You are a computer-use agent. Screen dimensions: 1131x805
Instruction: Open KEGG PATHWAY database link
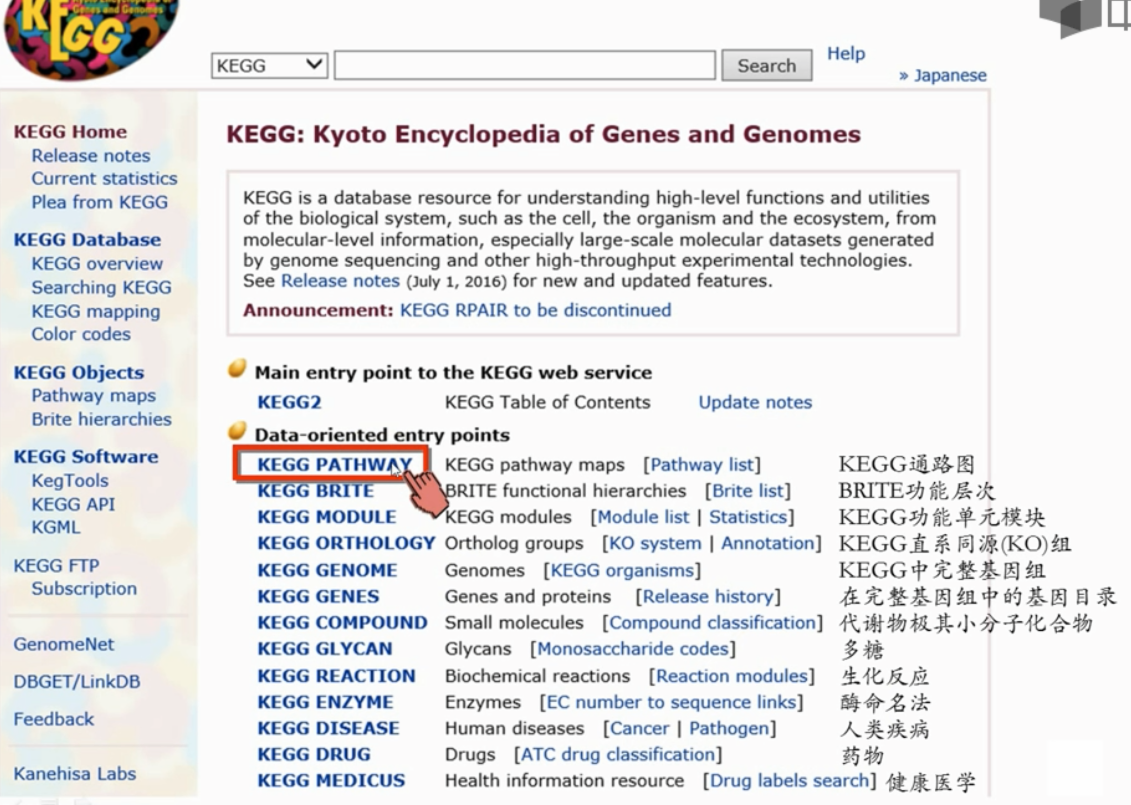[335, 465]
